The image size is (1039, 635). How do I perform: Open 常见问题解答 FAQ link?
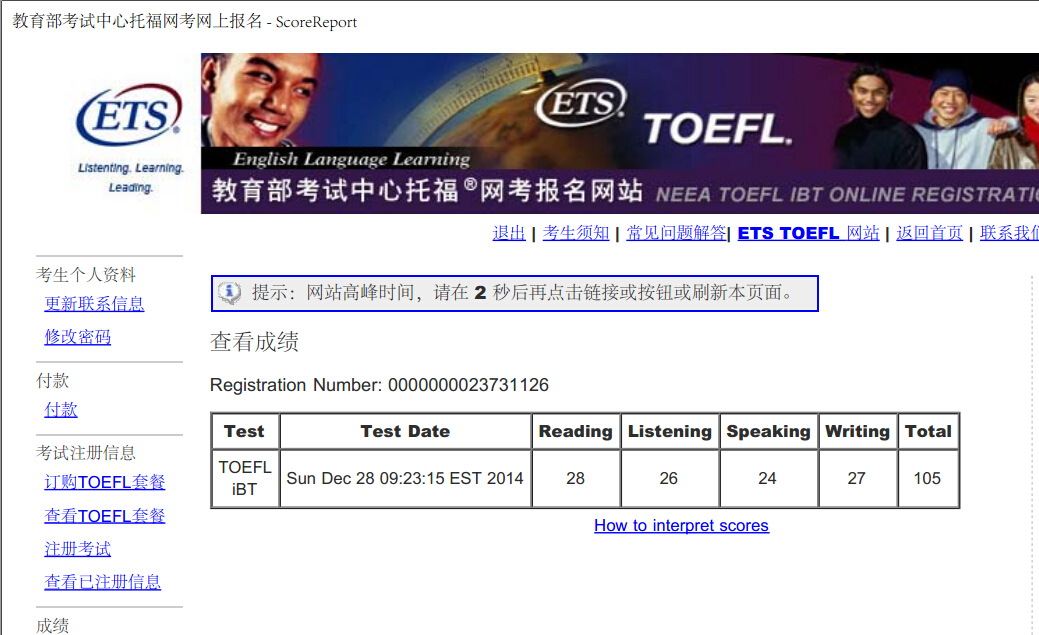point(676,233)
